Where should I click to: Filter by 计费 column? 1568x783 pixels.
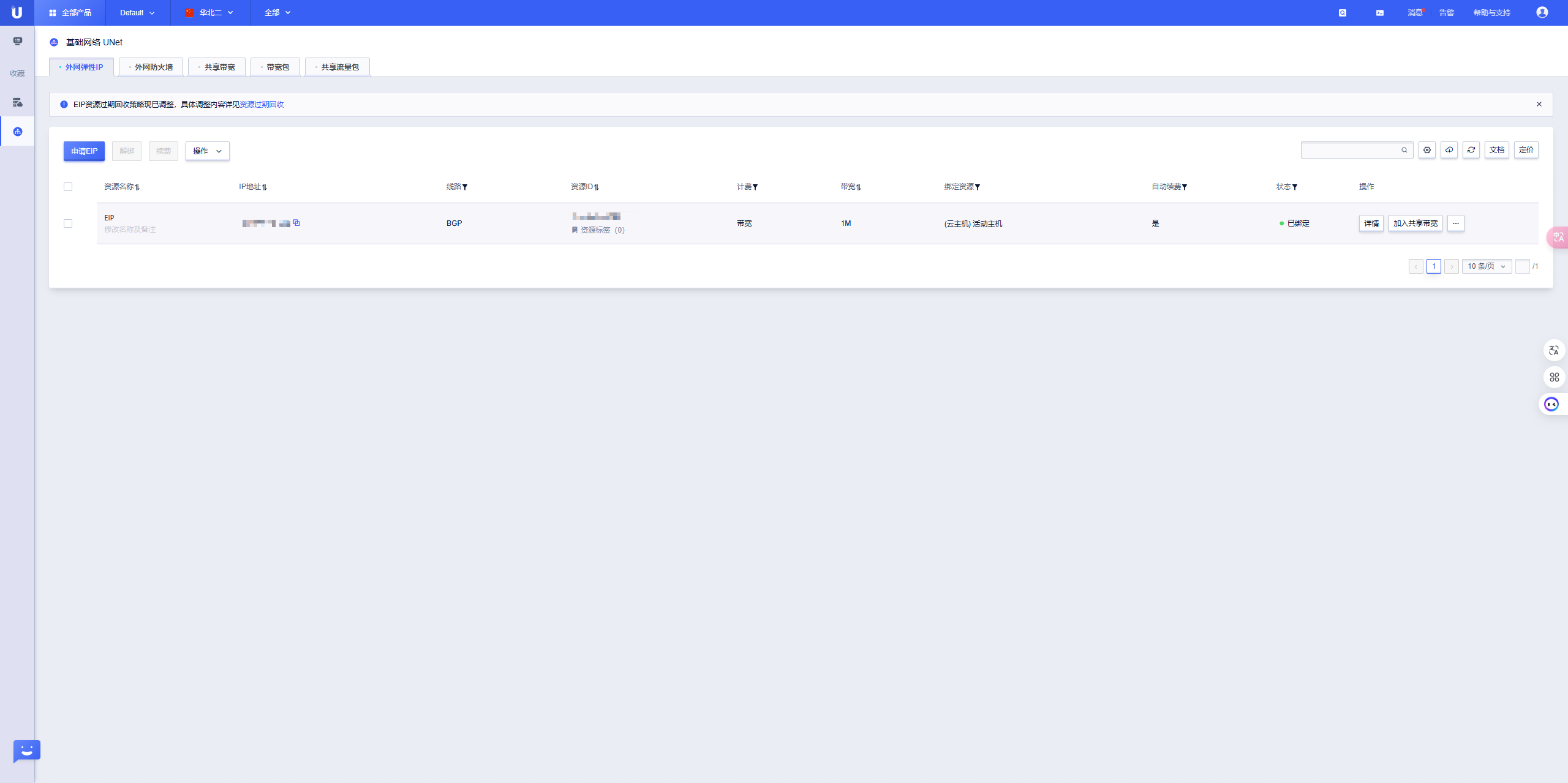[755, 187]
